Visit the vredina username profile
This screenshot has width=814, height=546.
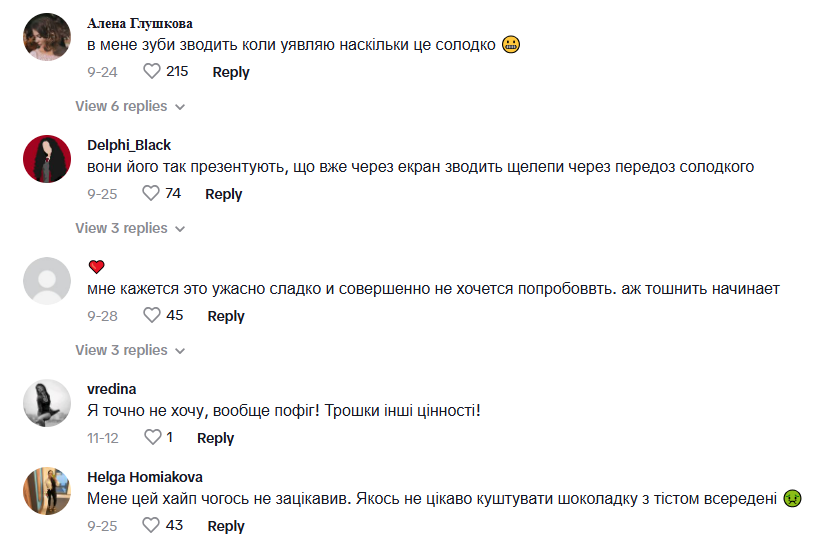[112, 389]
